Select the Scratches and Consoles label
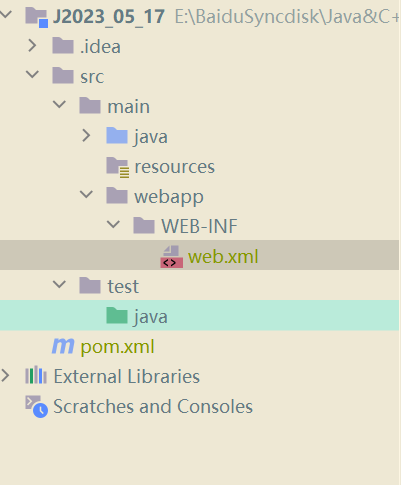This screenshot has height=485, width=401. (153, 406)
